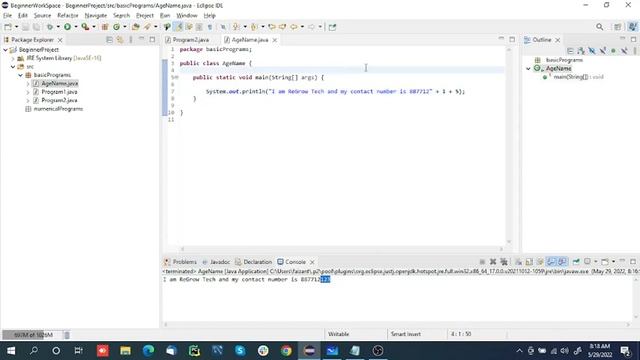
Task: Click the pin editor icon at toolbar end
Action: tap(333, 27)
